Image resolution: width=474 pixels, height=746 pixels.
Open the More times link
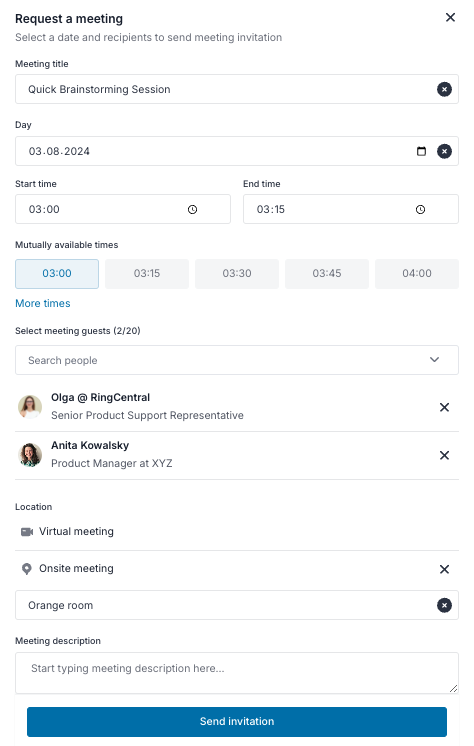point(43,304)
